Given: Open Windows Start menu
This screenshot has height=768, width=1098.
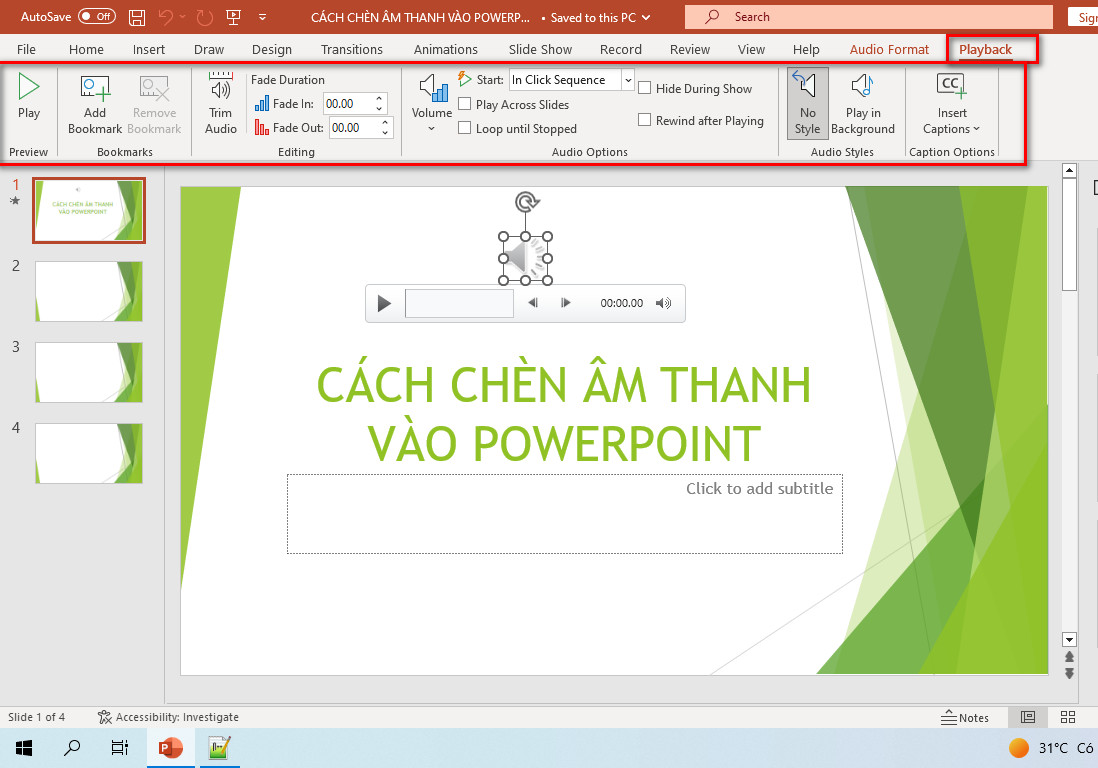Looking at the screenshot, I should 24,748.
